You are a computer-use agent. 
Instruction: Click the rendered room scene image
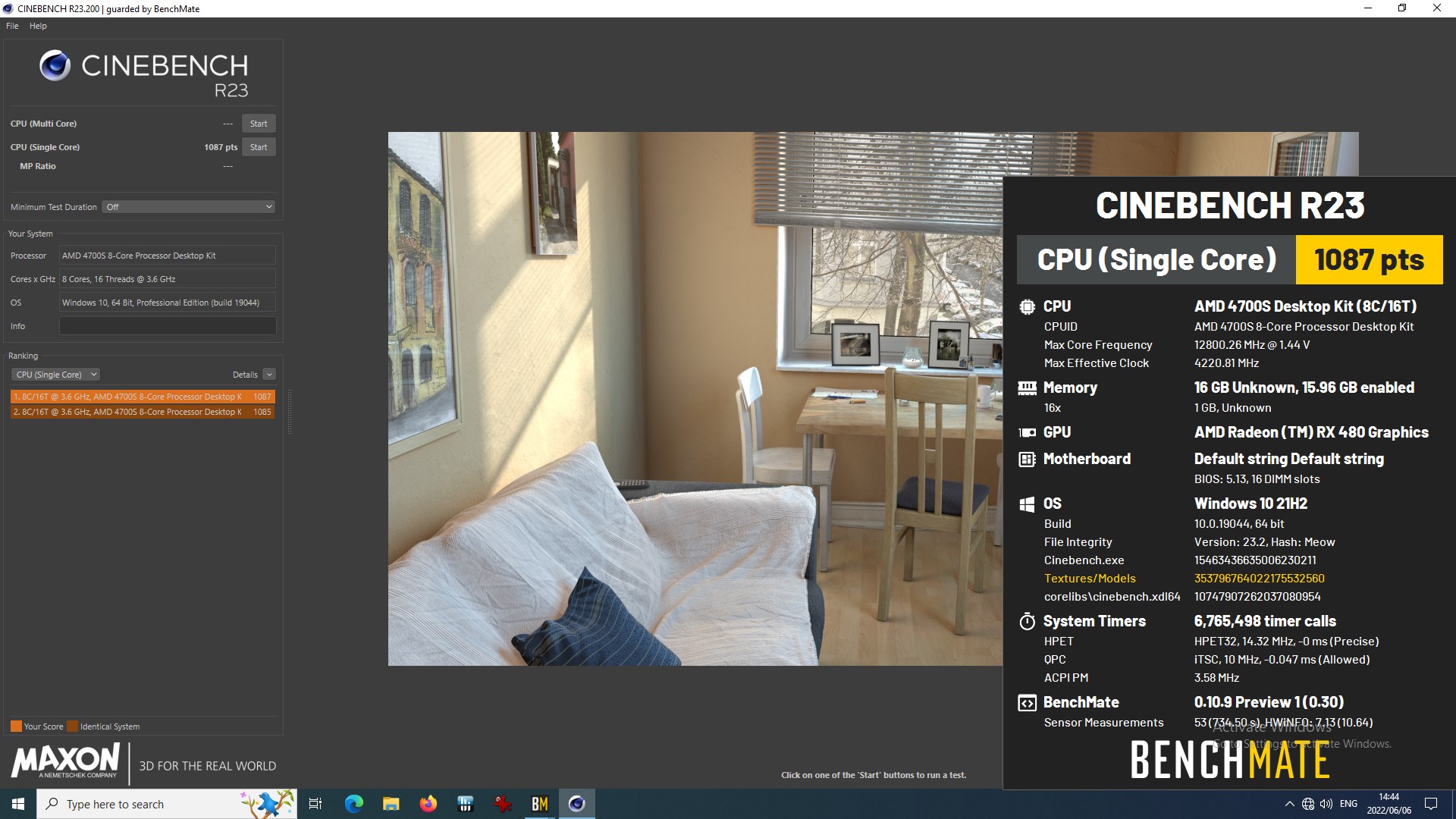tap(695, 399)
